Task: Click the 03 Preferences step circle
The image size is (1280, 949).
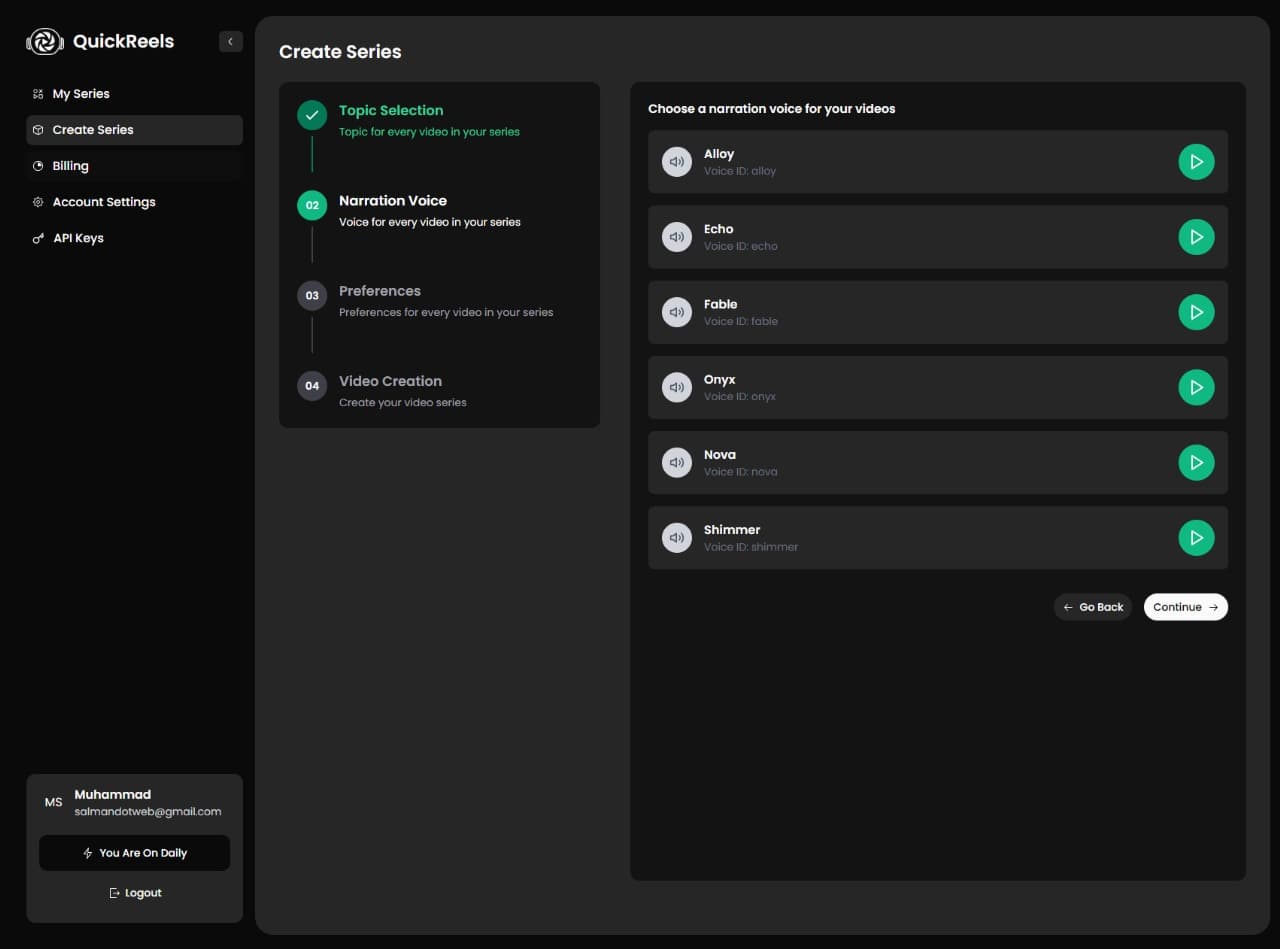Action: 312,295
